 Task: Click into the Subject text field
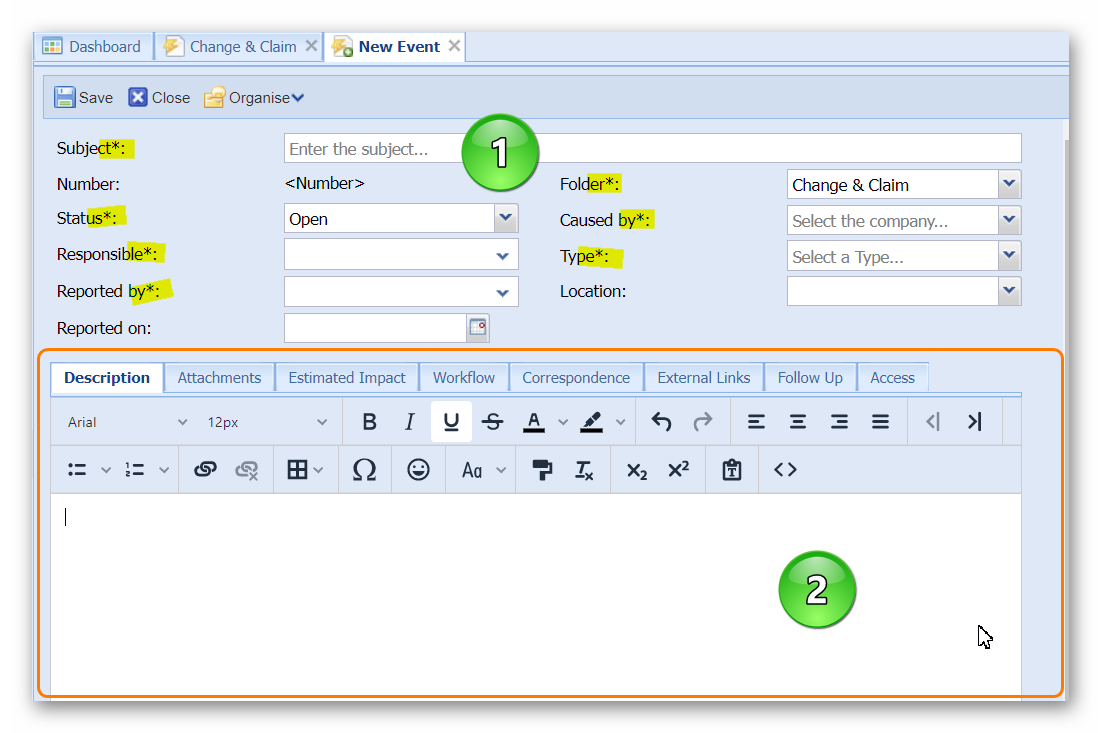pos(652,148)
